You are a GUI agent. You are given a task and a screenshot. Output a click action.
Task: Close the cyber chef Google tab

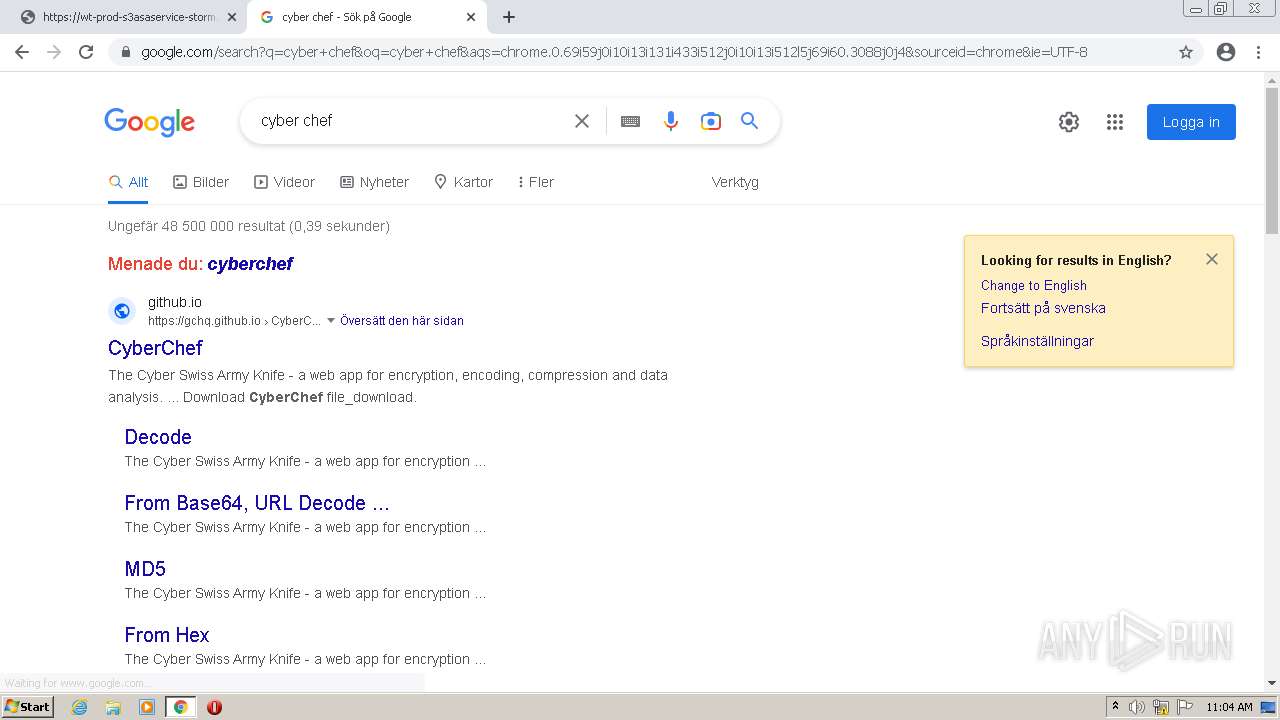[471, 17]
